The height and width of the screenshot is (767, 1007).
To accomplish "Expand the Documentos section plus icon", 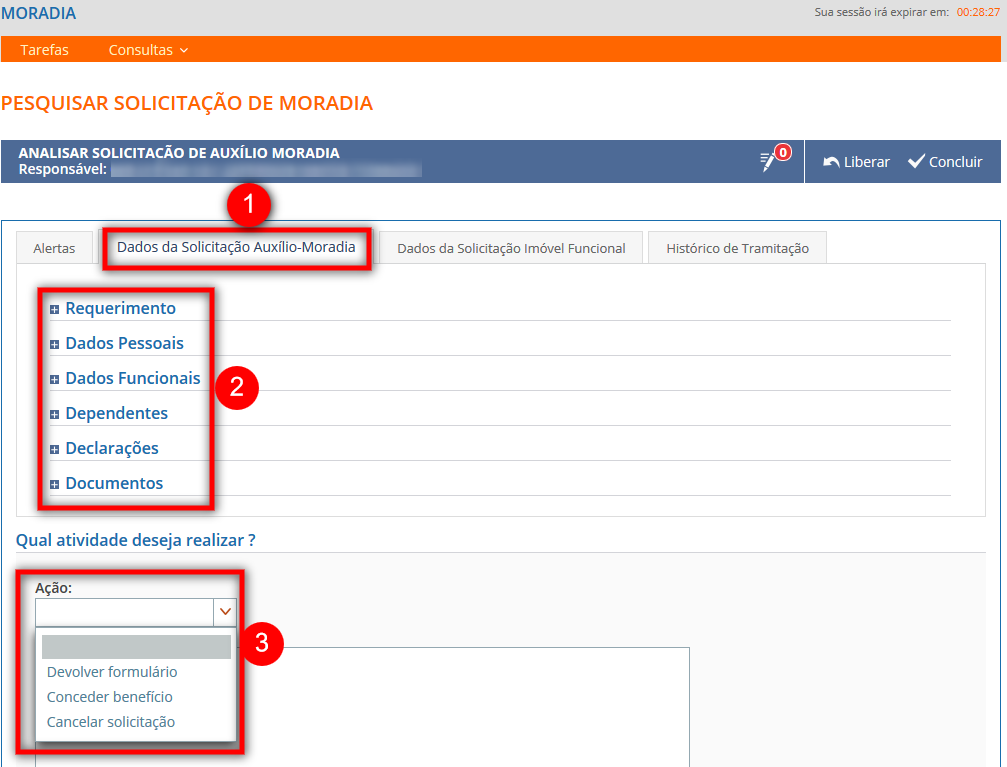I will pyautogui.click(x=55, y=484).
